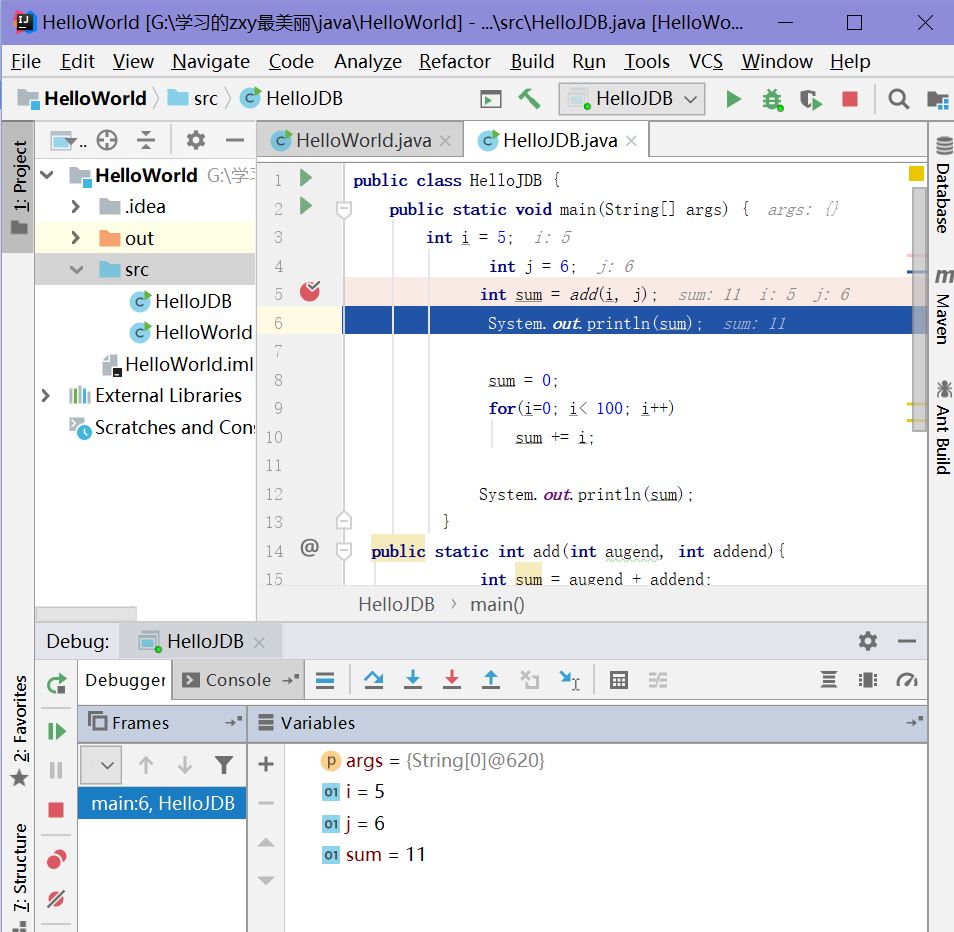954x932 pixels.
Task: Click the Step Into debugger icon
Action: pyautogui.click(x=413, y=680)
